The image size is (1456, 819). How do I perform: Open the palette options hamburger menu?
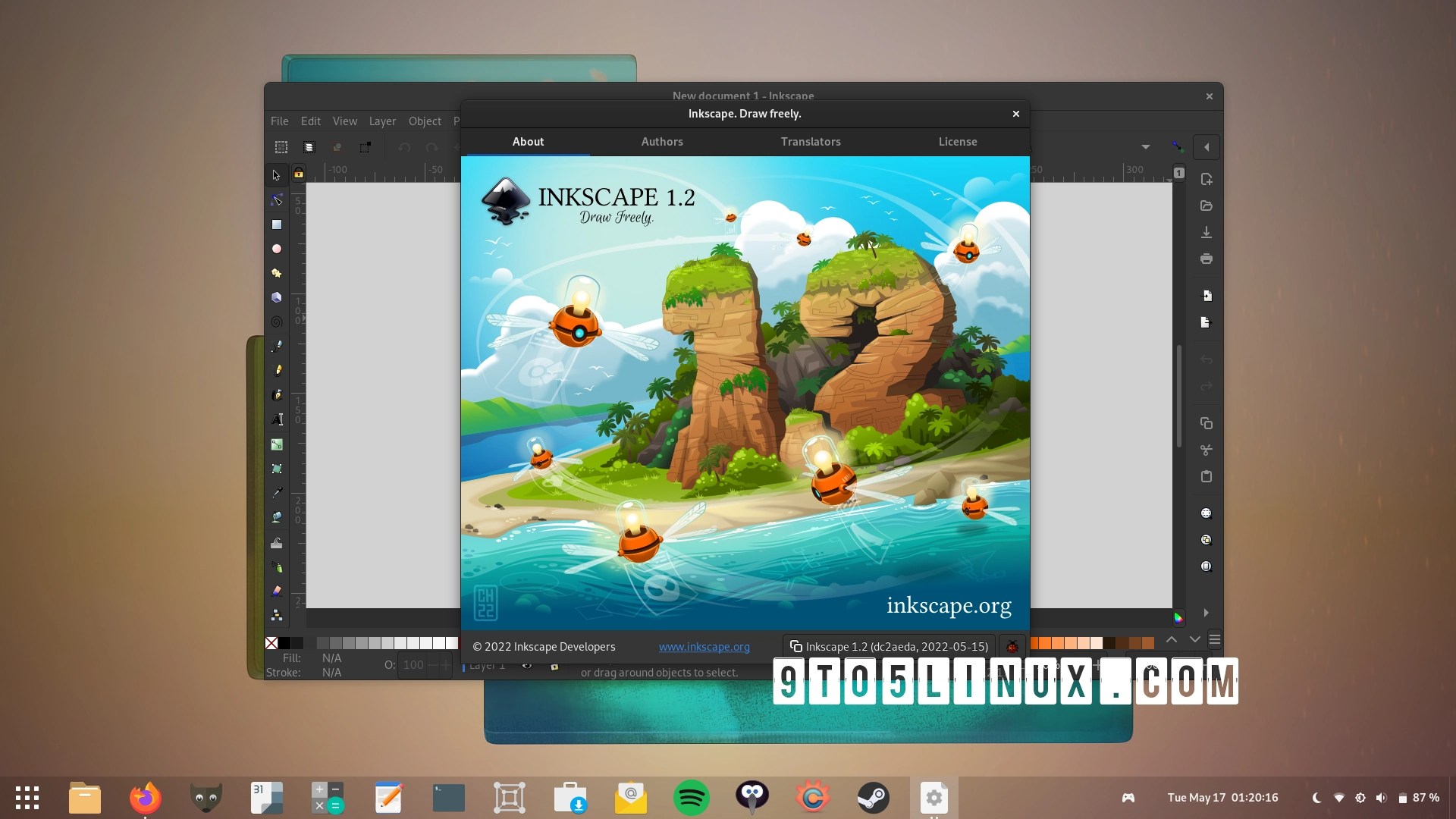pyautogui.click(x=1216, y=639)
